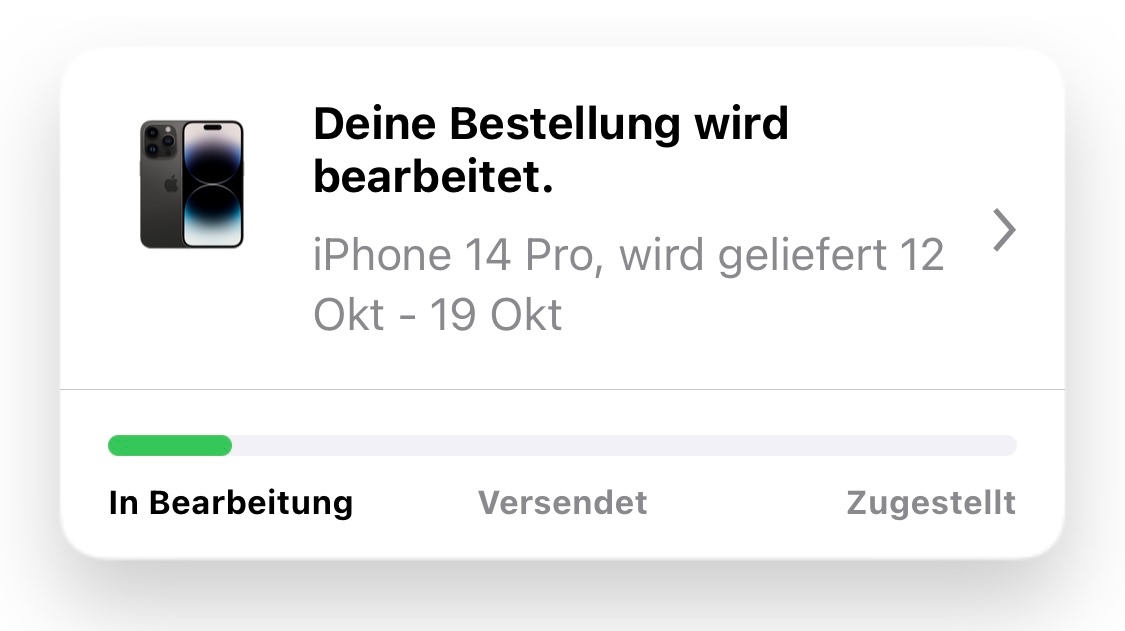The width and height of the screenshot is (1125, 631).
Task: Tap the camera module on the iPhone image
Action: (159, 140)
